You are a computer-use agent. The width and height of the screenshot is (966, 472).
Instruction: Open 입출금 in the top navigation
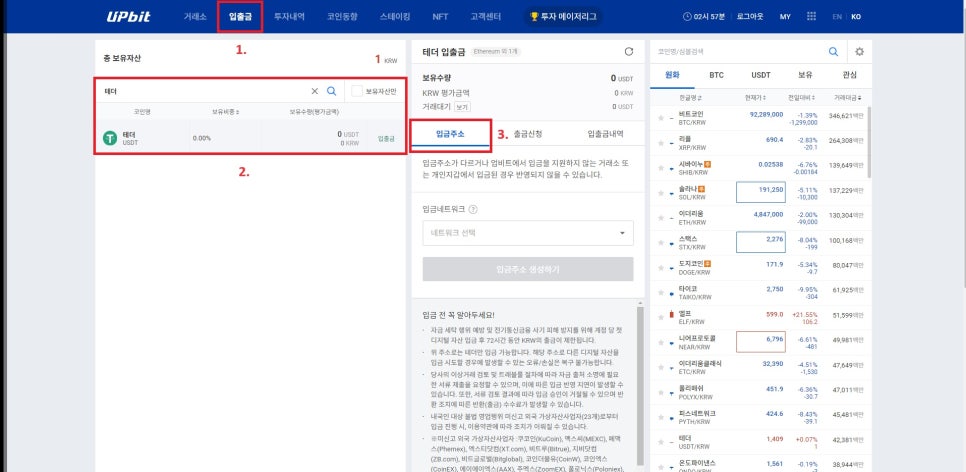click(240, 17)
